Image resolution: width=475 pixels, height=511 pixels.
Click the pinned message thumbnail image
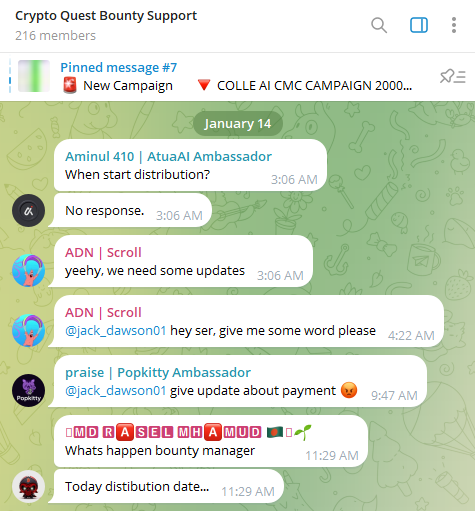click(x=34, y=76)
